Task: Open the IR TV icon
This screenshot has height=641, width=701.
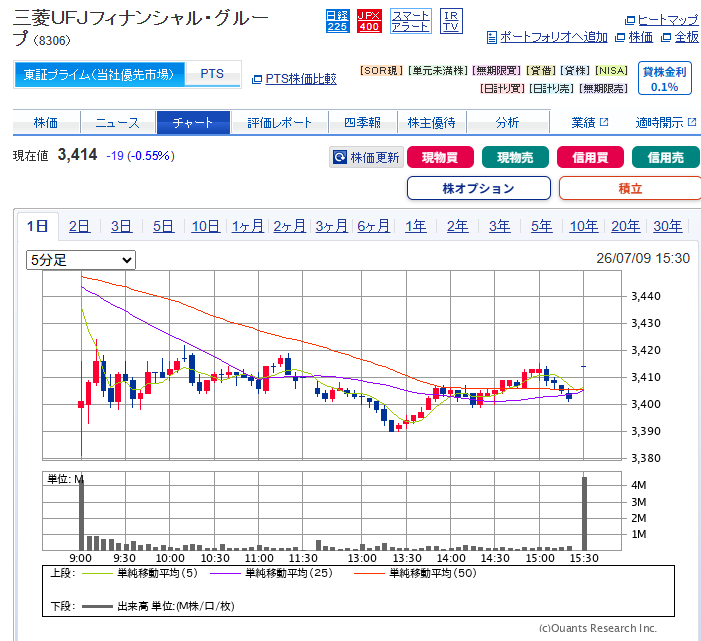Action: coord(451,21)
